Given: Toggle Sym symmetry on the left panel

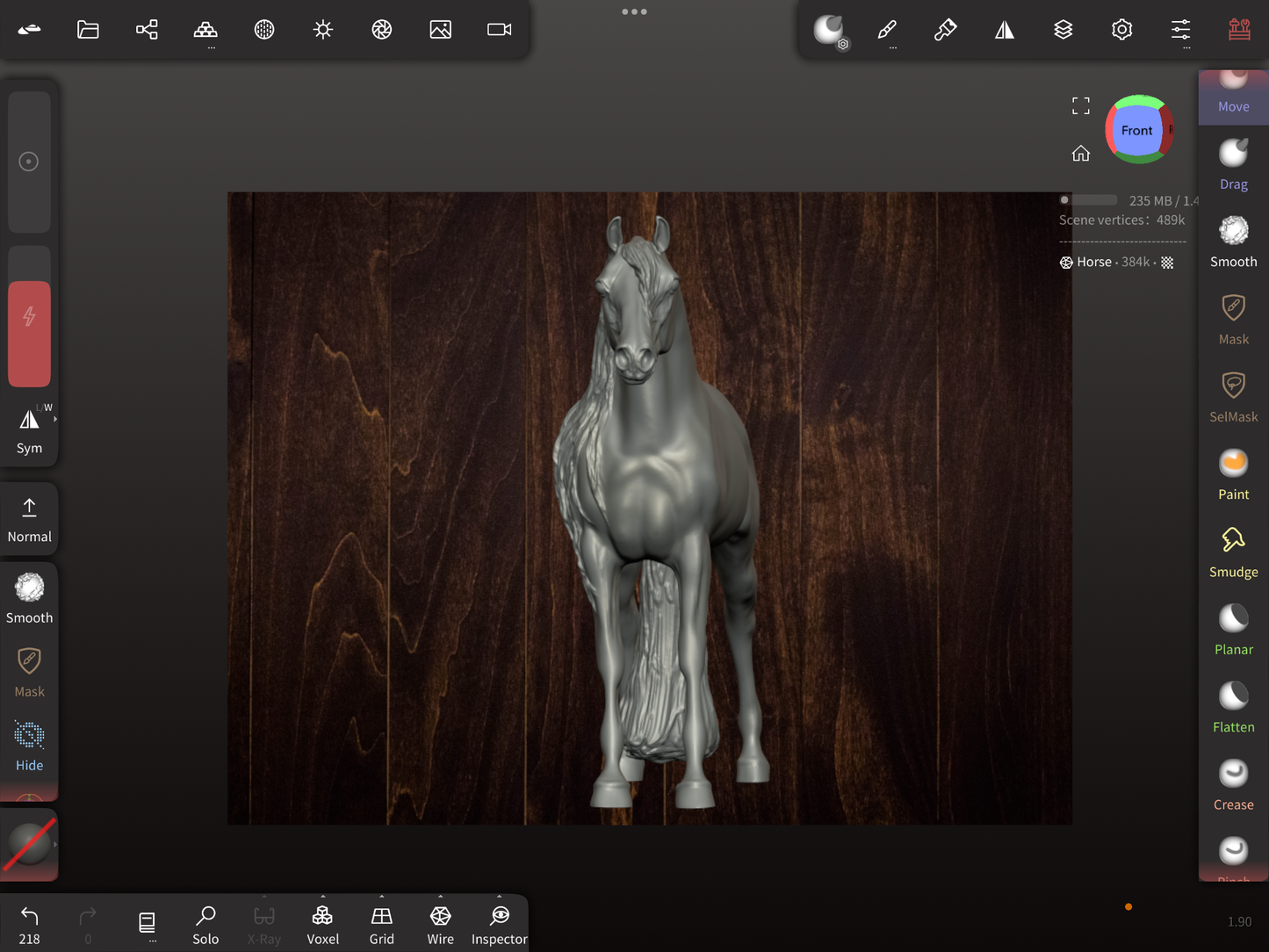Looking at the screenshot, I should (x=29, y=430).
